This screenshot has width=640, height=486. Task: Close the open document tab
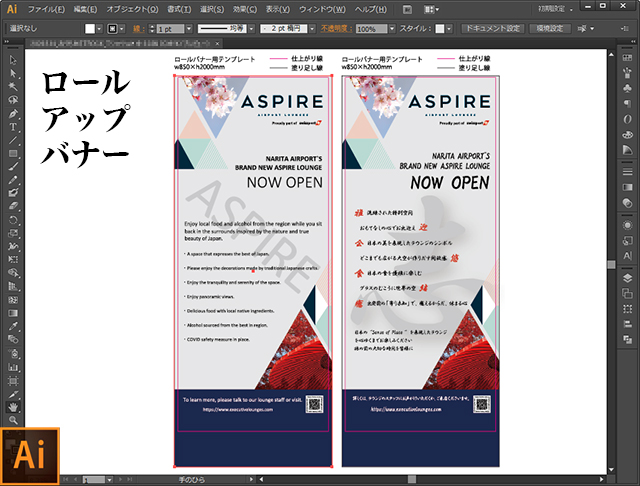pos(217,43)
